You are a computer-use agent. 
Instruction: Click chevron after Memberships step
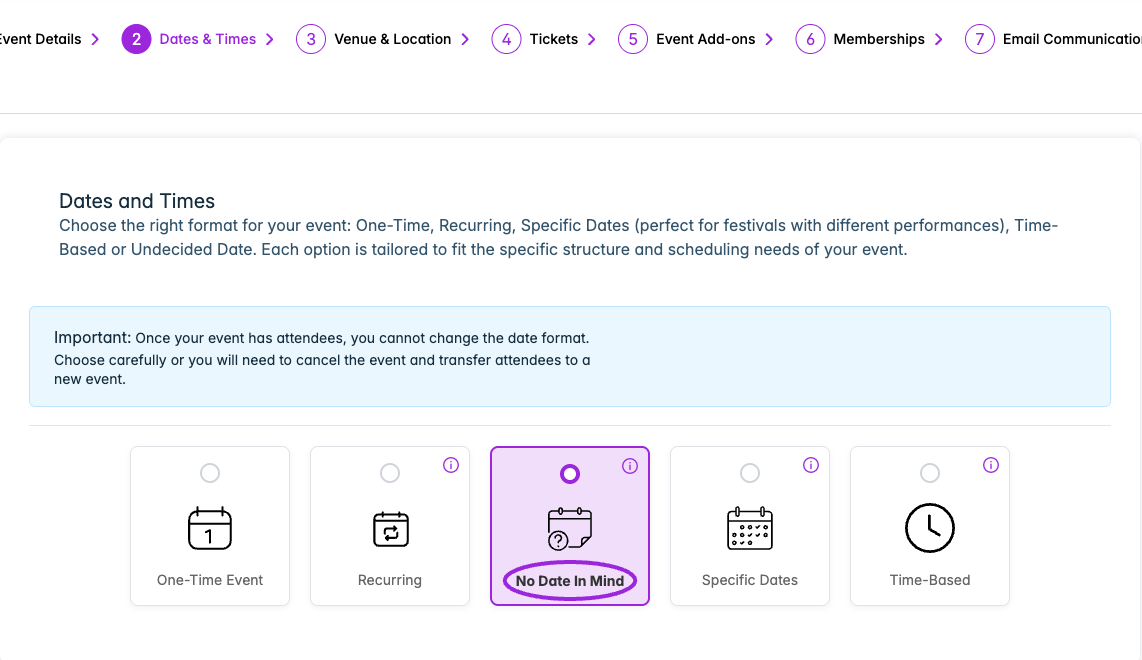(939, 39)
